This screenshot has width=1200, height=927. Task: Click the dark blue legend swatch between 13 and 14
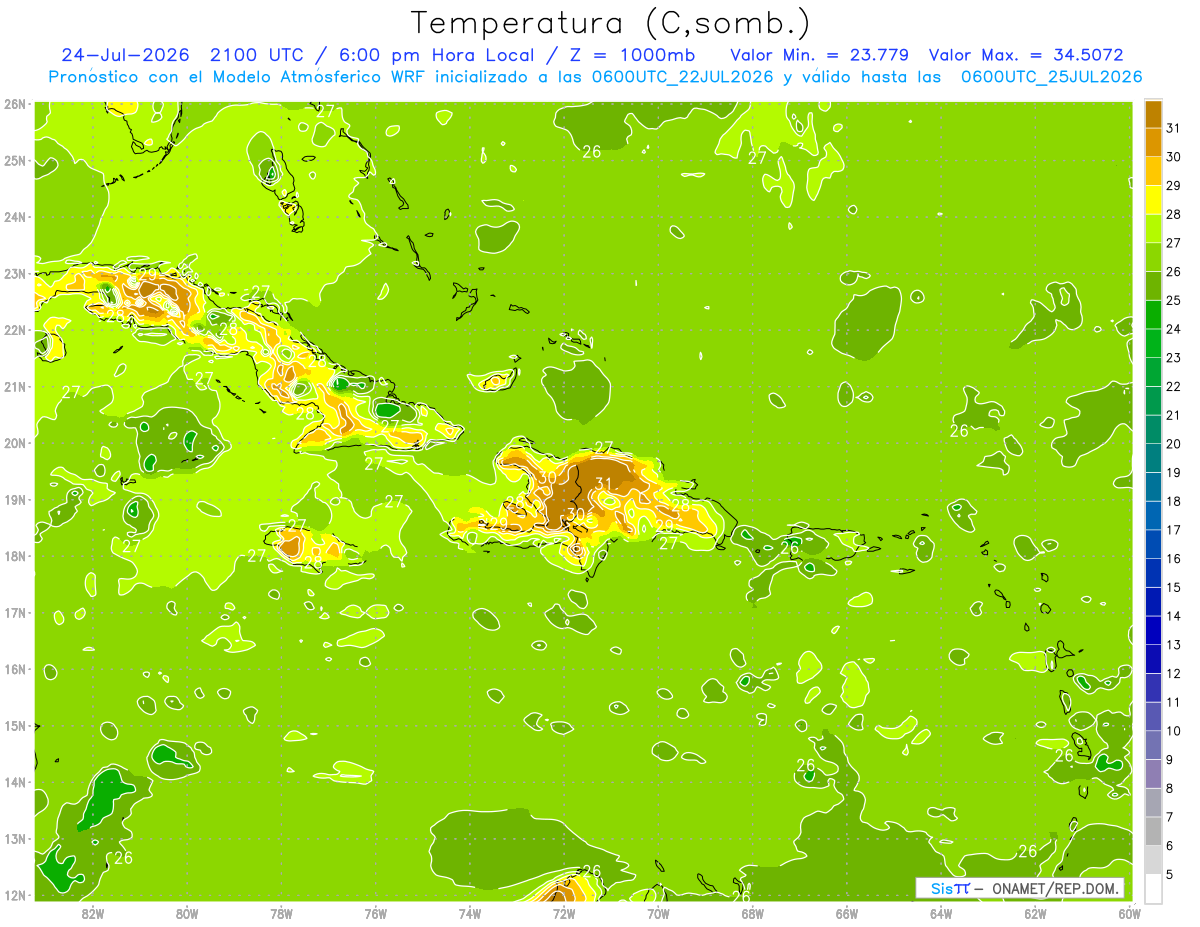coord(1153,630)
